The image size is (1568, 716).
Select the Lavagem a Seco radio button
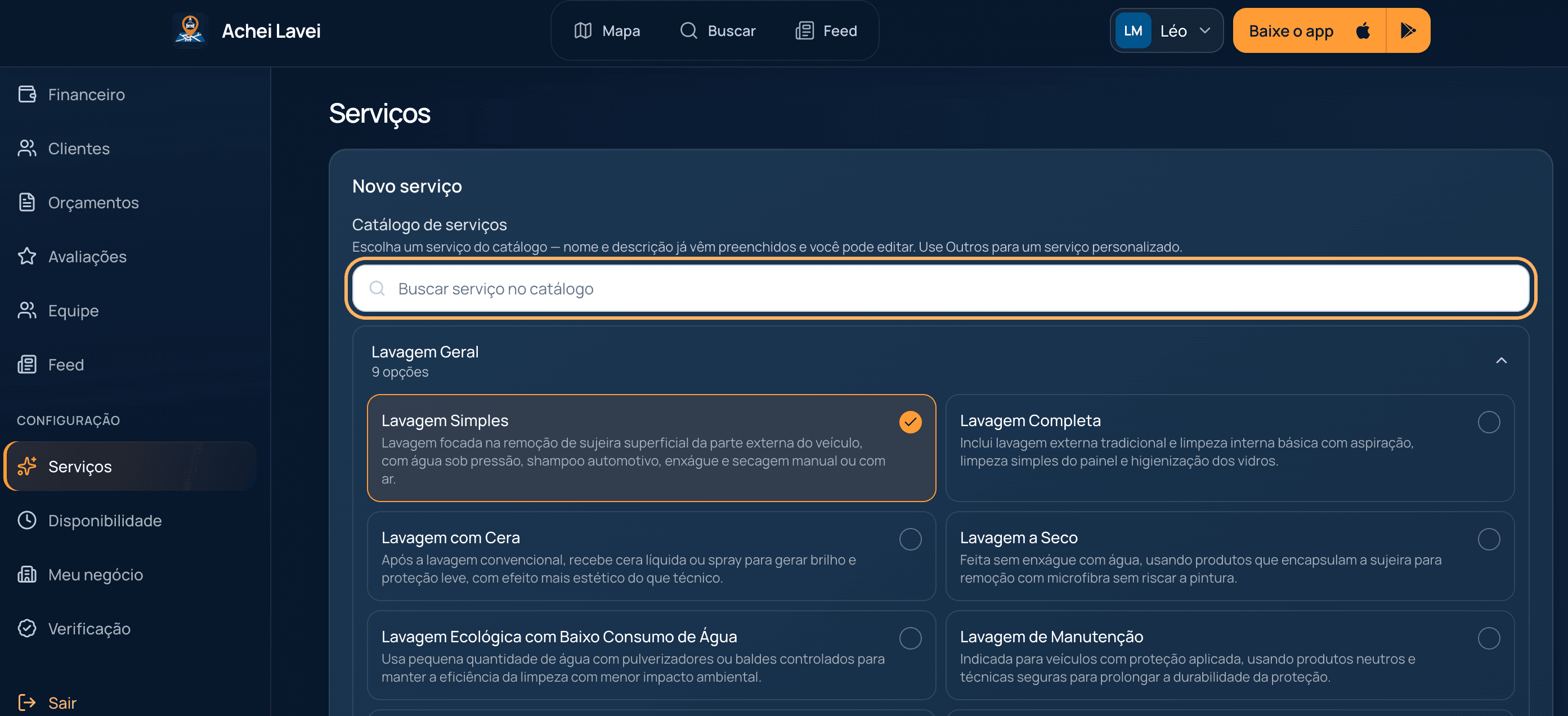pos(1488,539)
